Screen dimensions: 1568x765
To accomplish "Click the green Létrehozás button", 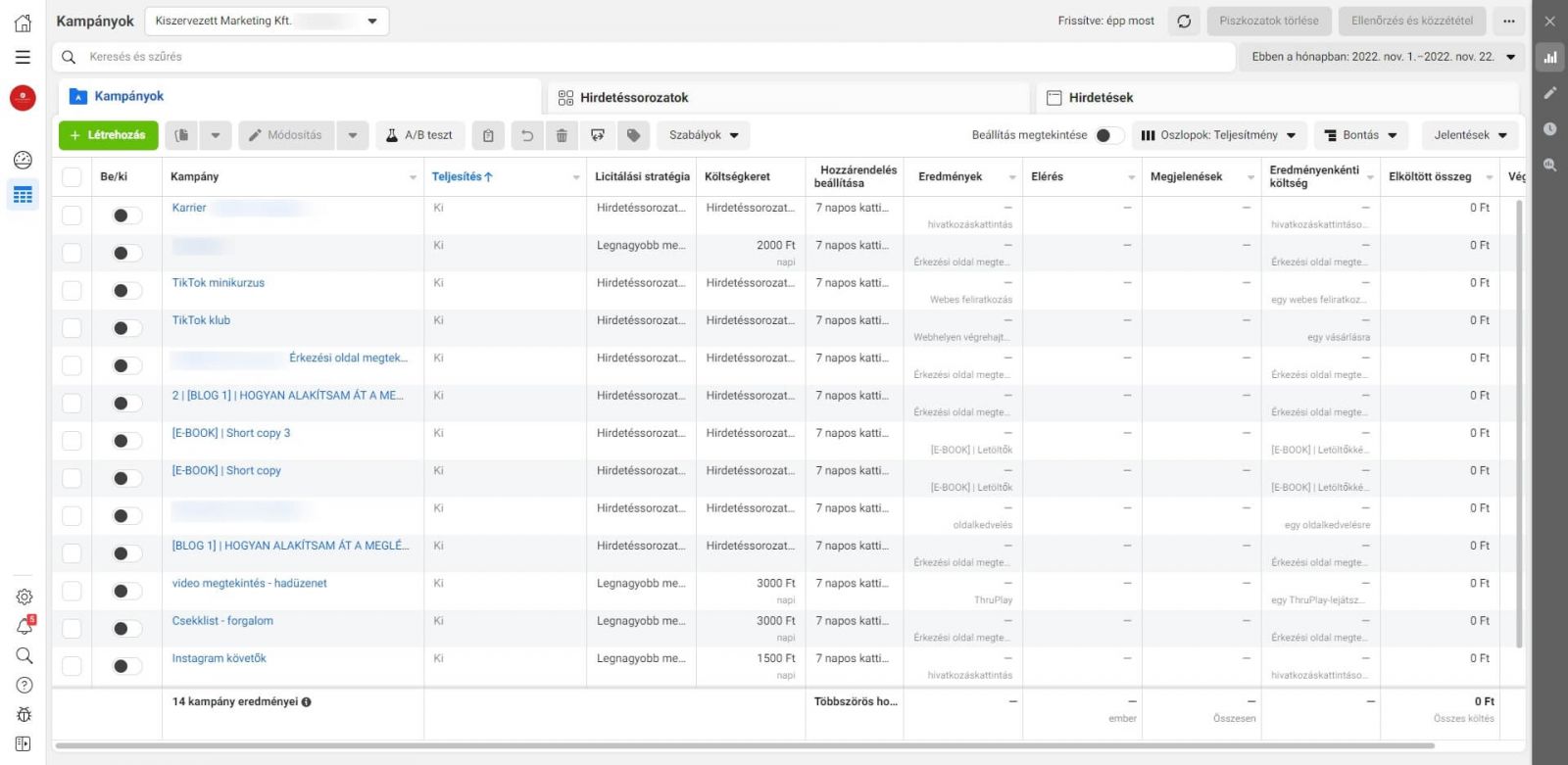I will [108, 135].
